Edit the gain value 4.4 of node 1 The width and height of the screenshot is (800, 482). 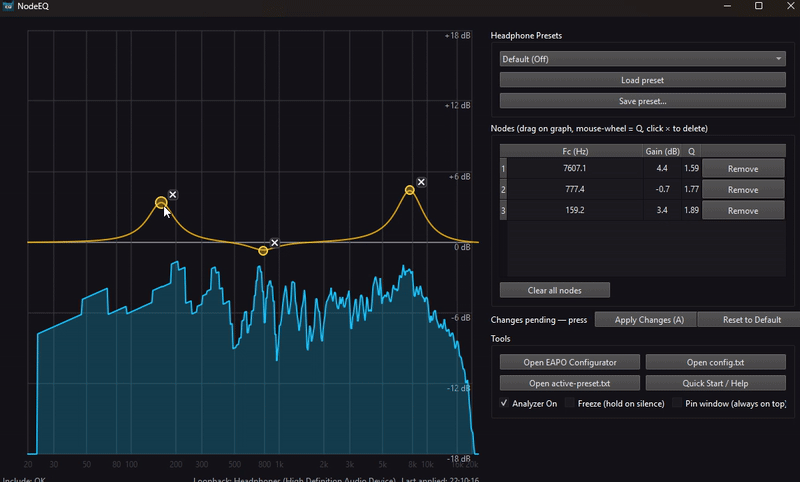[x=661, y=169]
